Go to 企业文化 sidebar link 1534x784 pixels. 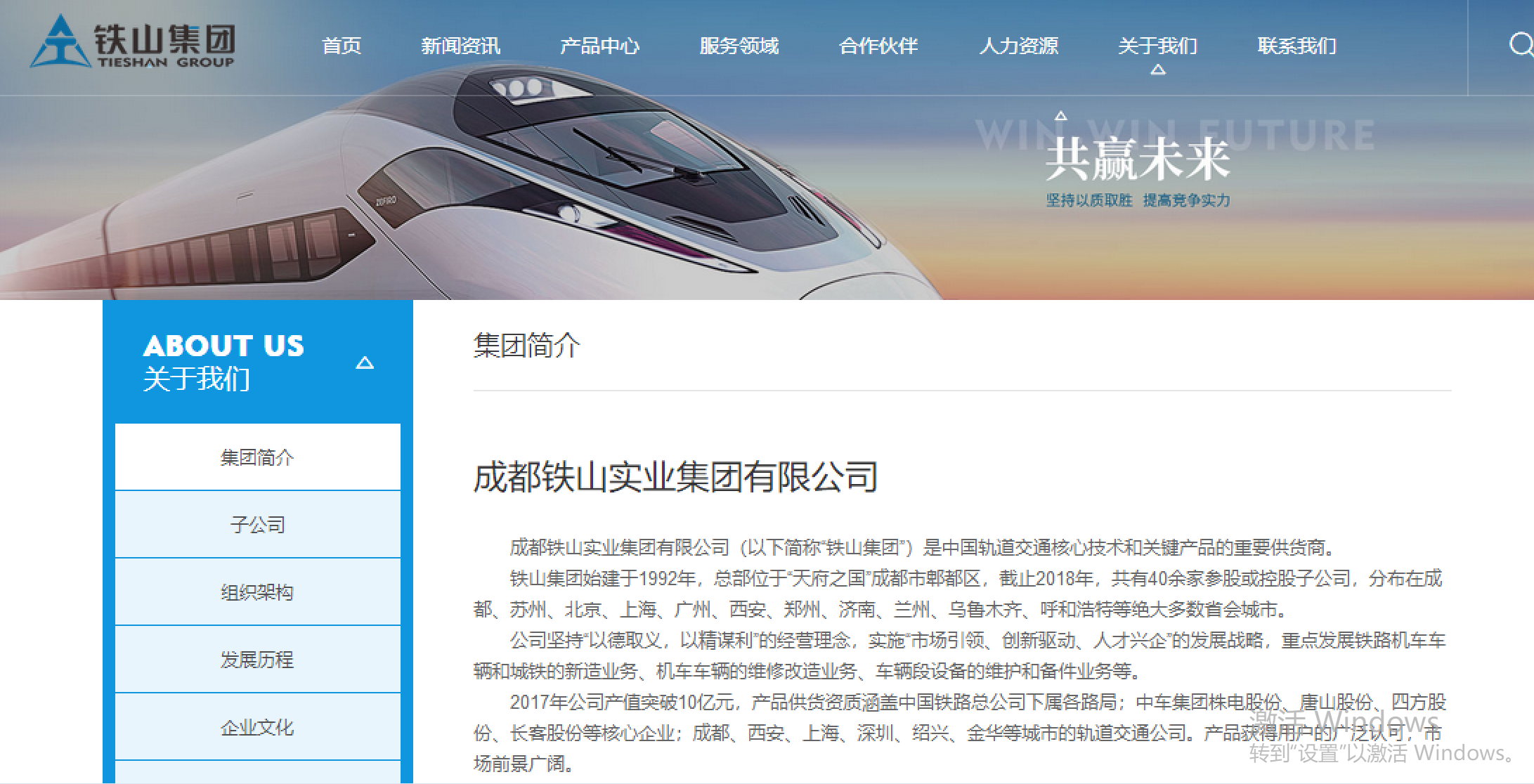pyautogui.click(x=257, y=727)
